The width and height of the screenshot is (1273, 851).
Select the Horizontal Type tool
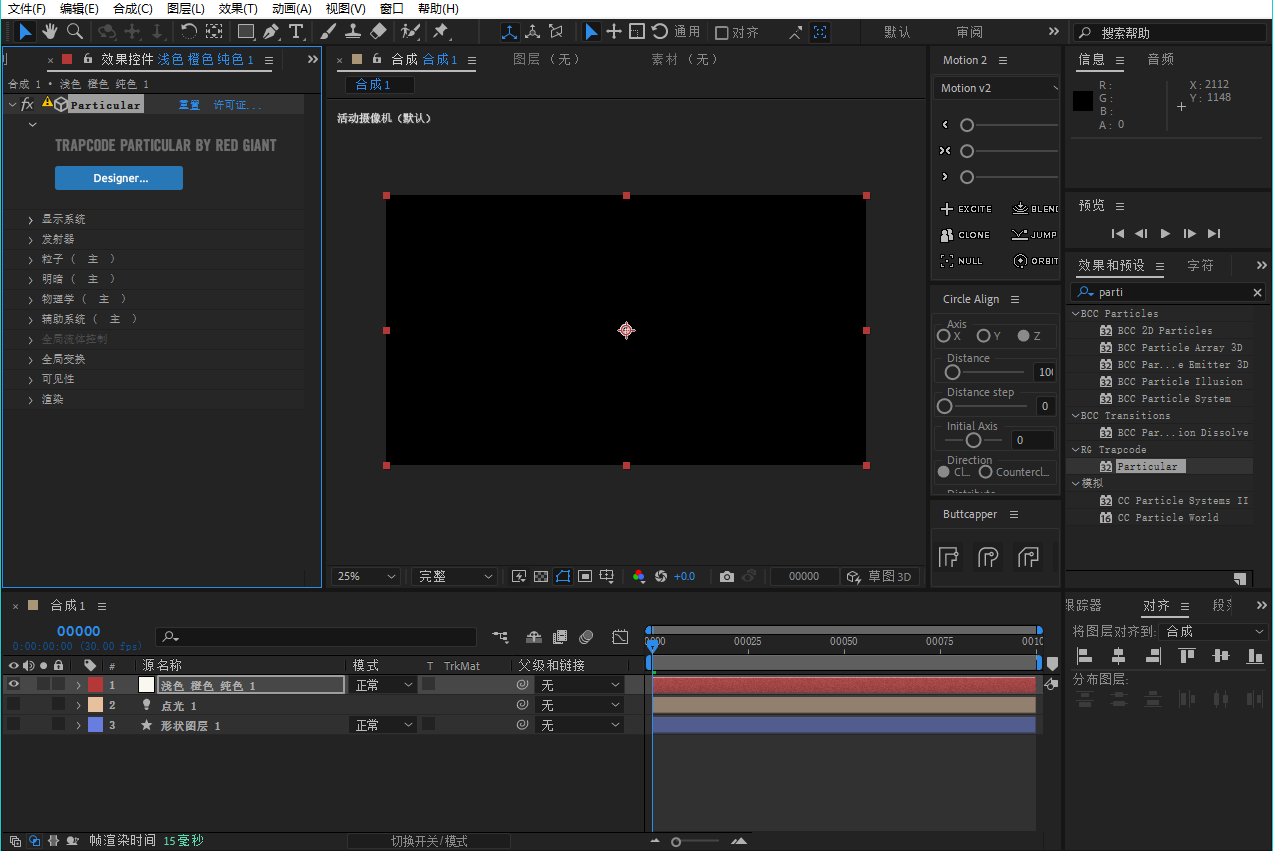(296, 32)
